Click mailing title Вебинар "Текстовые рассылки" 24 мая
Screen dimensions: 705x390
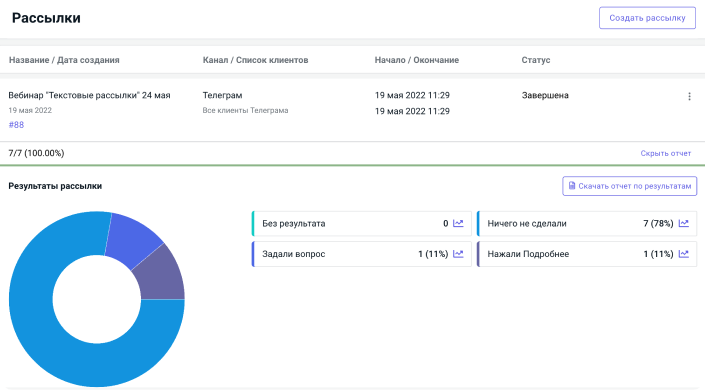89,95
